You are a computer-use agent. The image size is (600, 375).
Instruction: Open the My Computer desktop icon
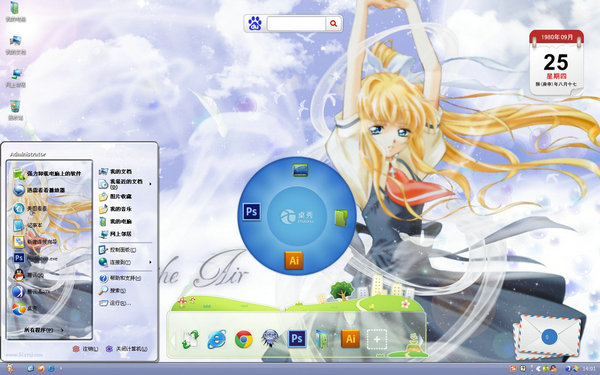(x=15, y=11)
